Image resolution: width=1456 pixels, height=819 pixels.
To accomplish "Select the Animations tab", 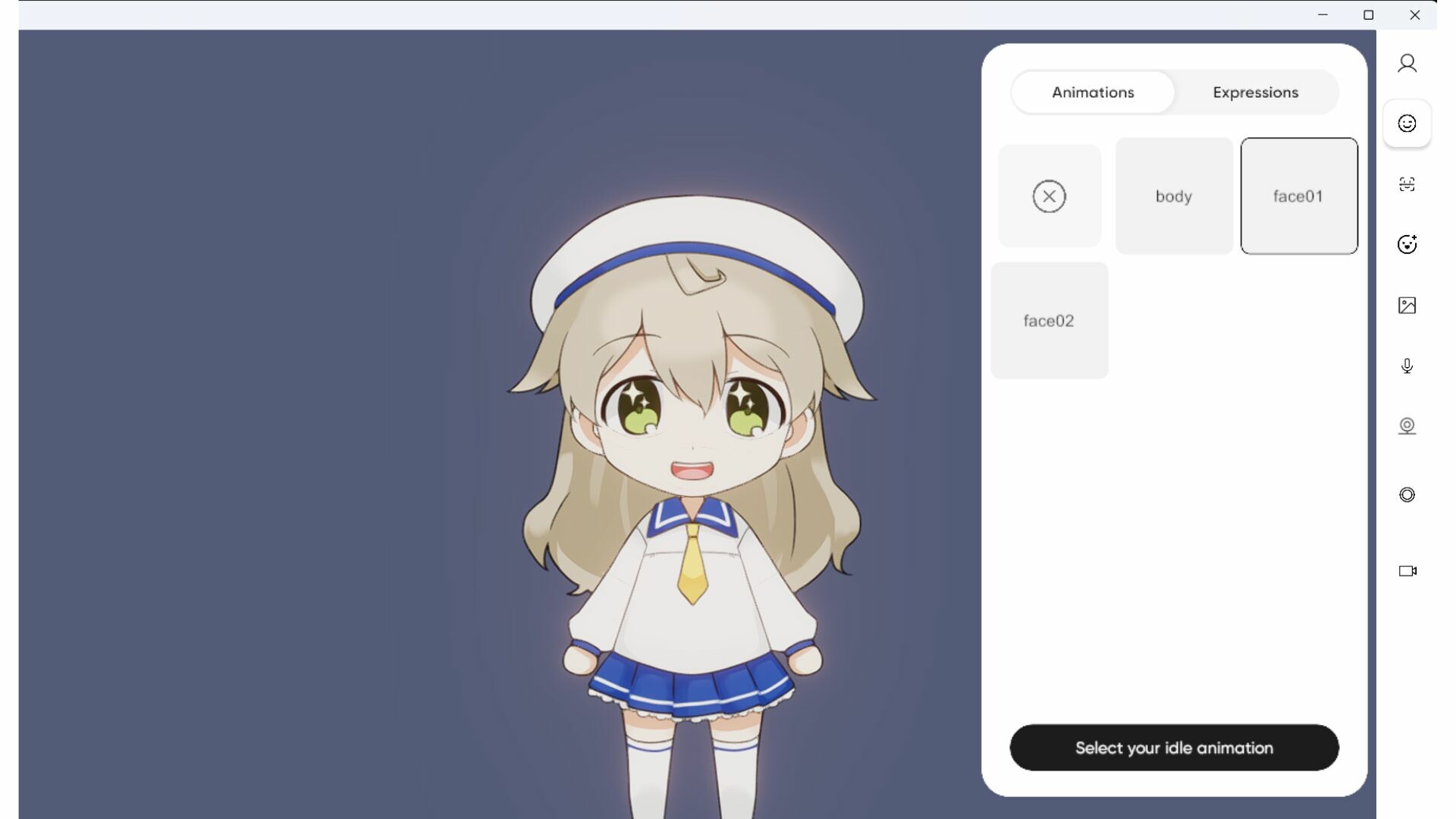I will [1092, 92].
